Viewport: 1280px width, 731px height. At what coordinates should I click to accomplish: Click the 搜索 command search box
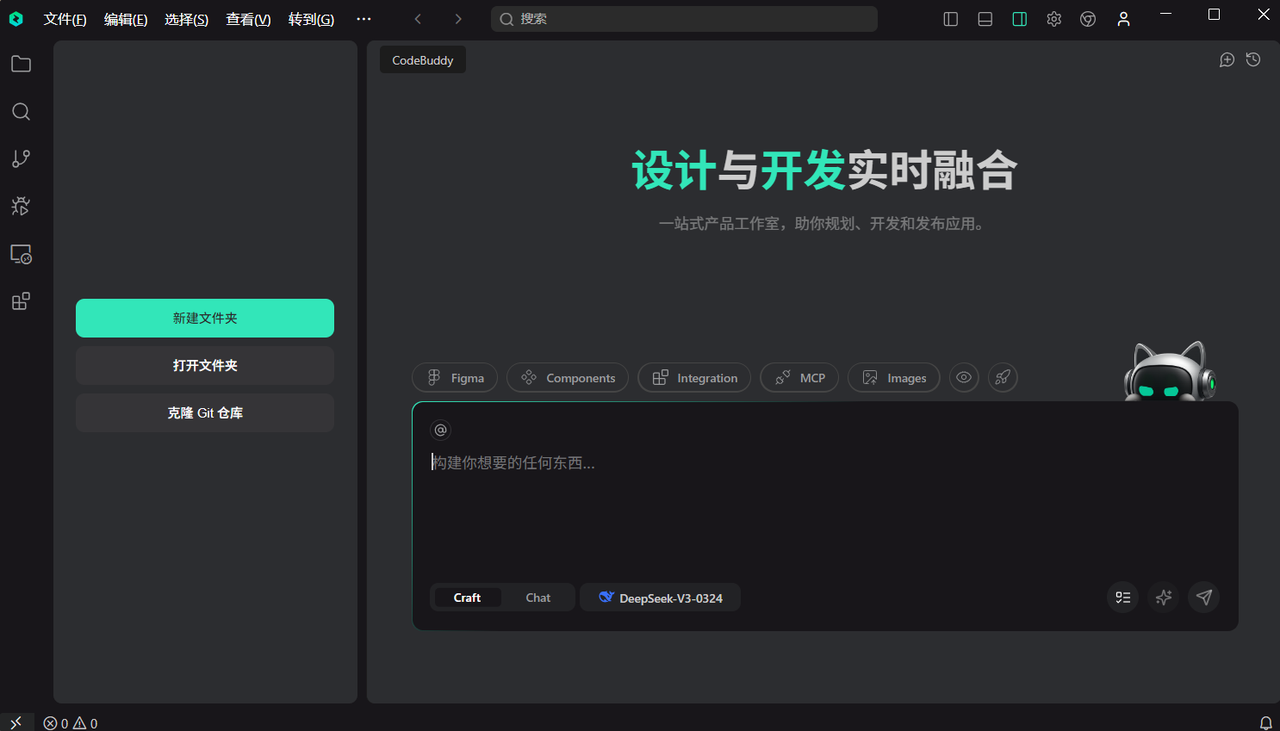point(684,19)
